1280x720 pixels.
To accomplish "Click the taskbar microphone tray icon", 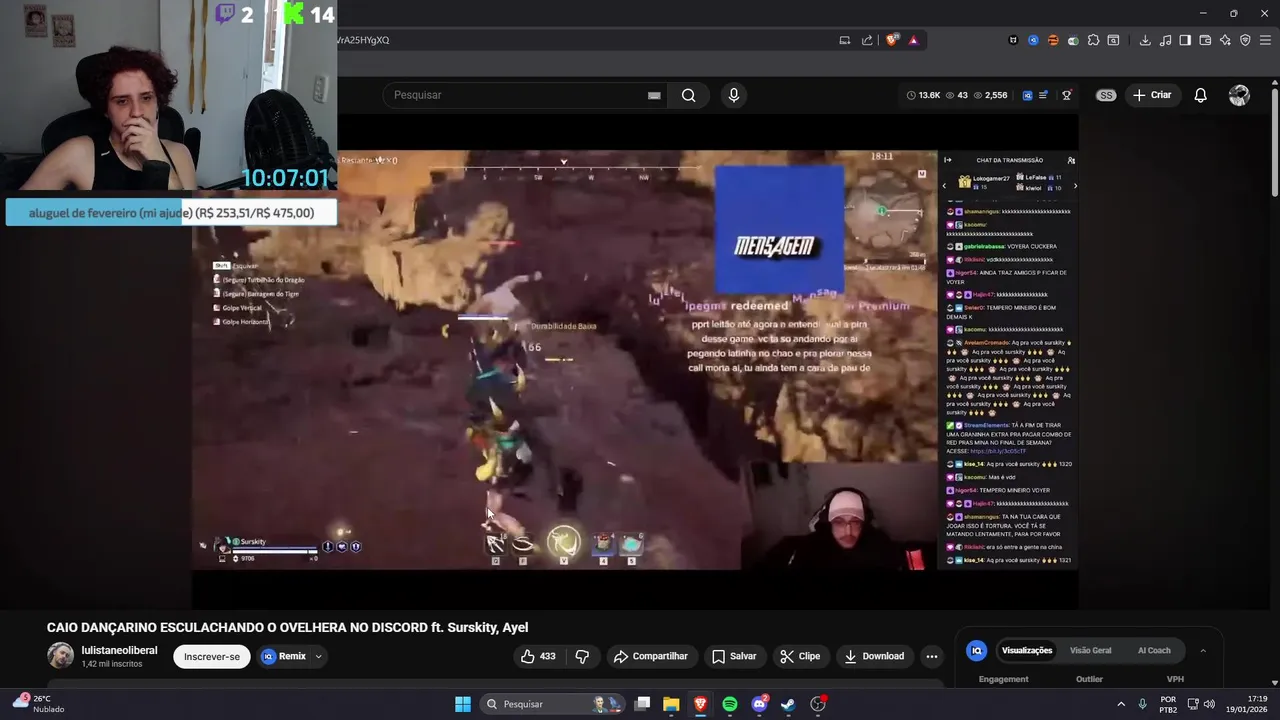I will (1142, 704).
